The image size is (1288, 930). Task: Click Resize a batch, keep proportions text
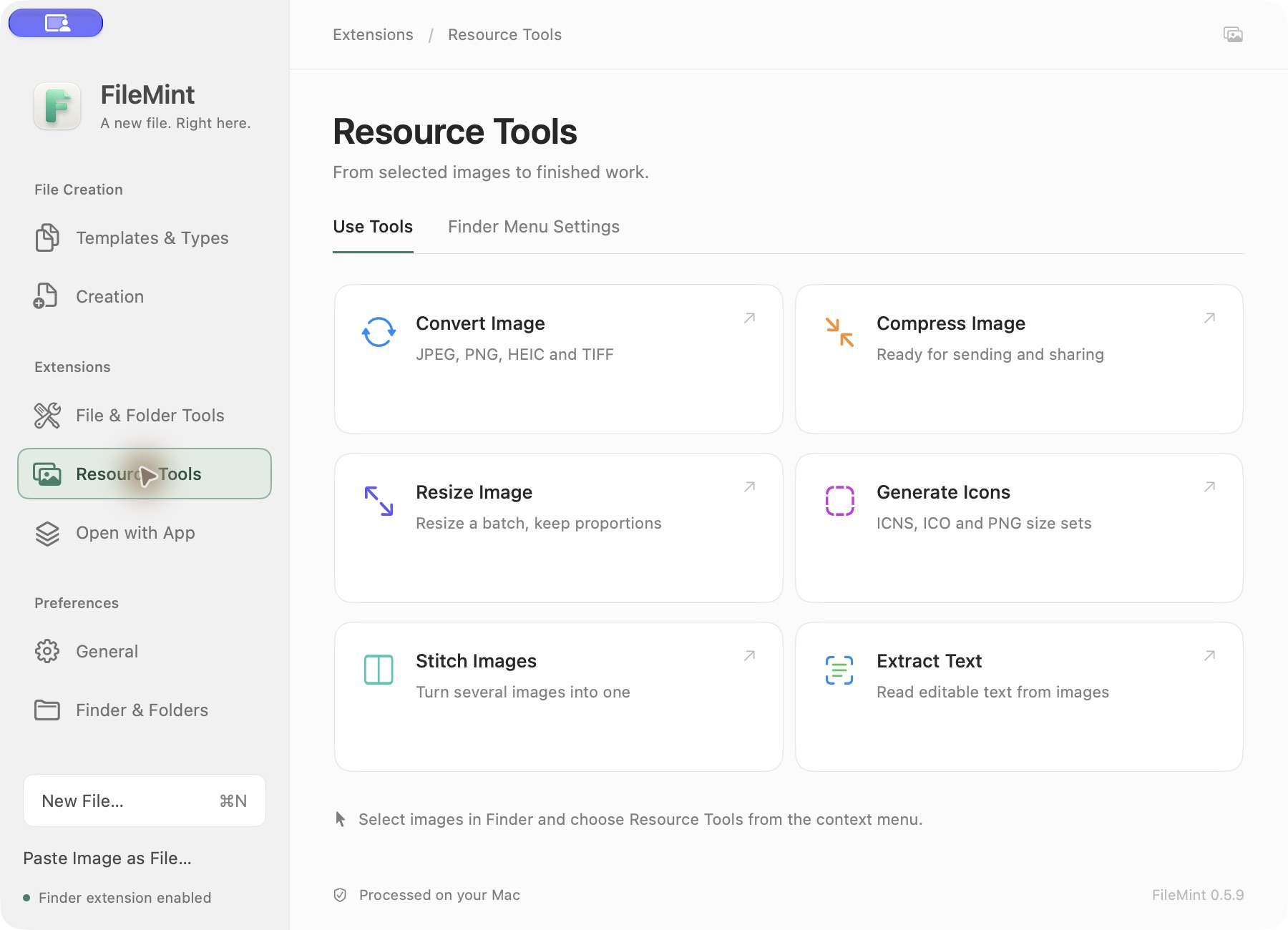tap(538, 523)
